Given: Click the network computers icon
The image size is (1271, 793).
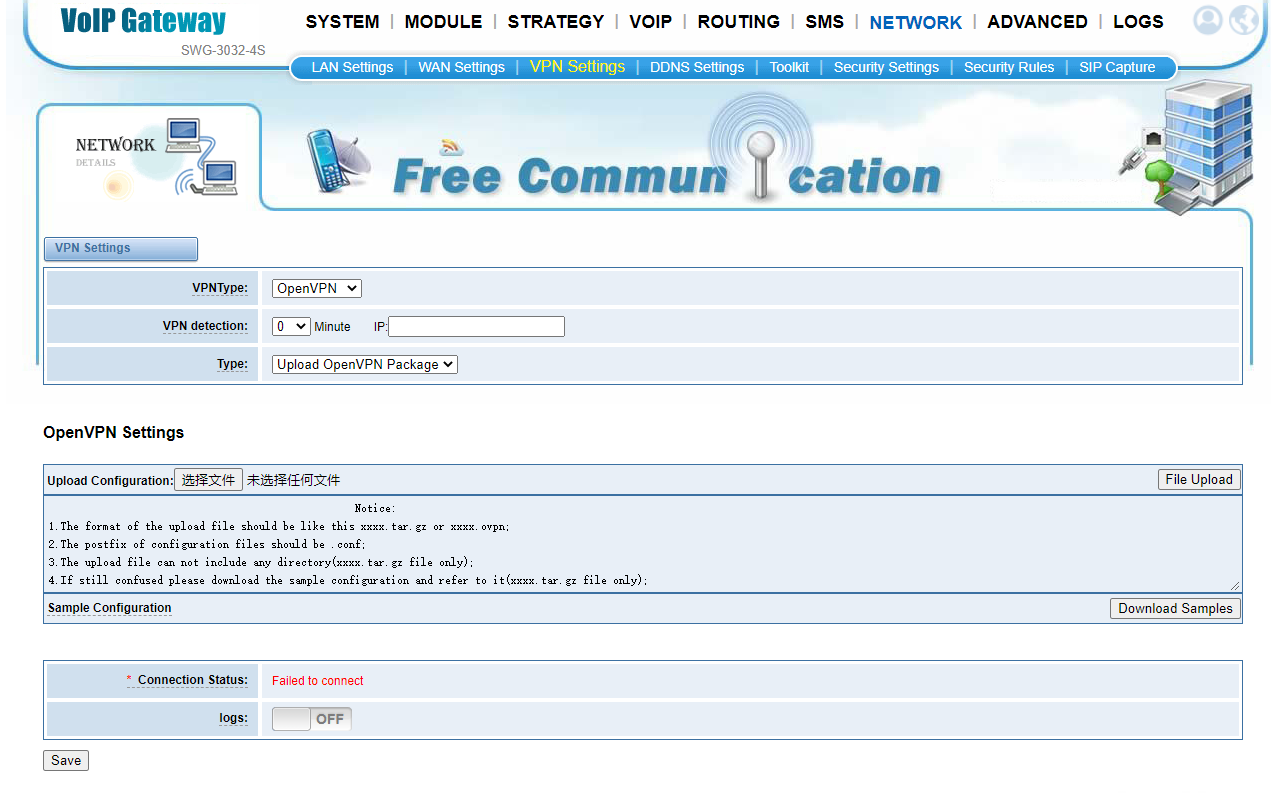Looking at the screenshot, I should click(x=201, y=157).
